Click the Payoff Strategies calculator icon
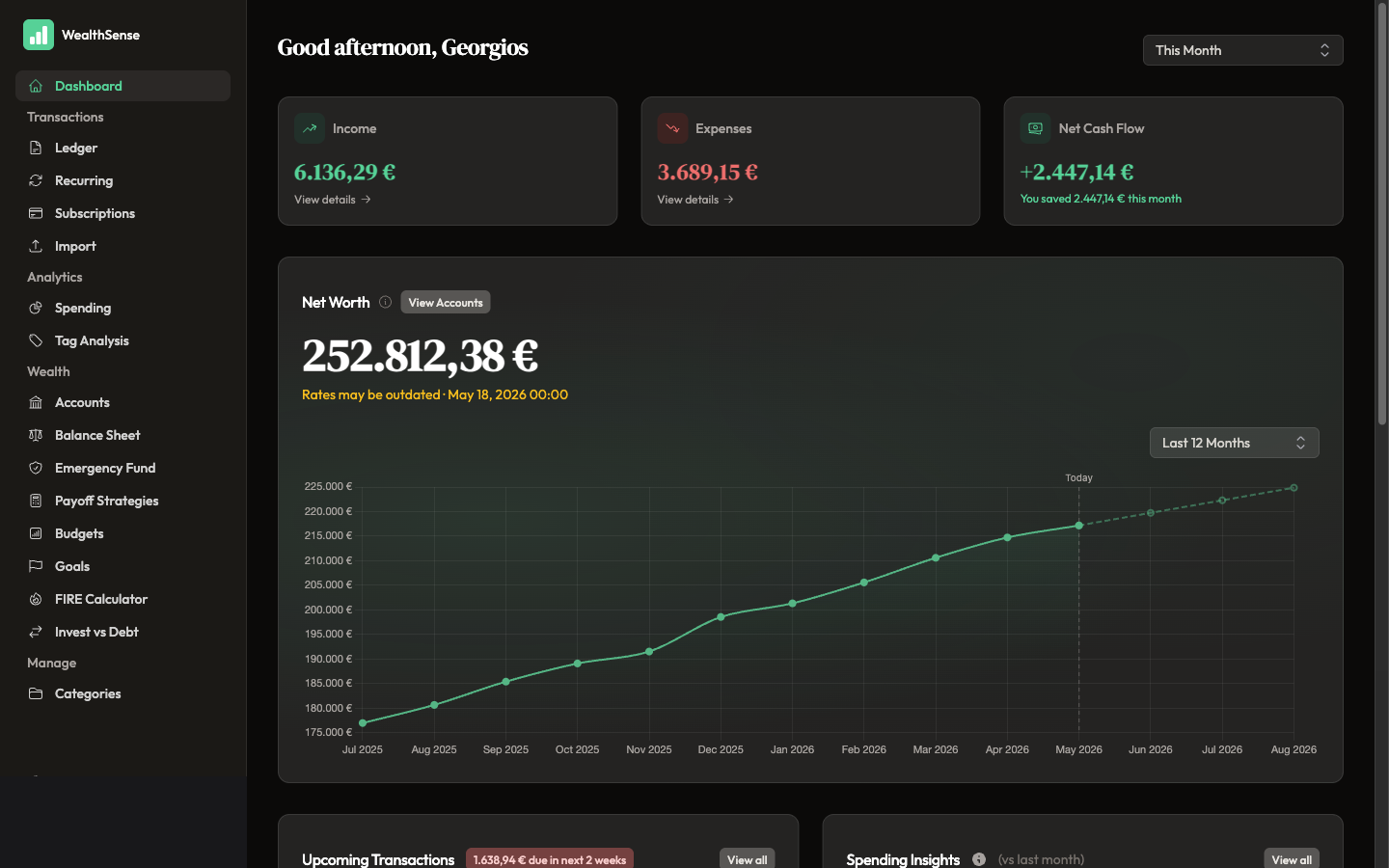This screenshot has height=868, width=1389. click(36, 501)
